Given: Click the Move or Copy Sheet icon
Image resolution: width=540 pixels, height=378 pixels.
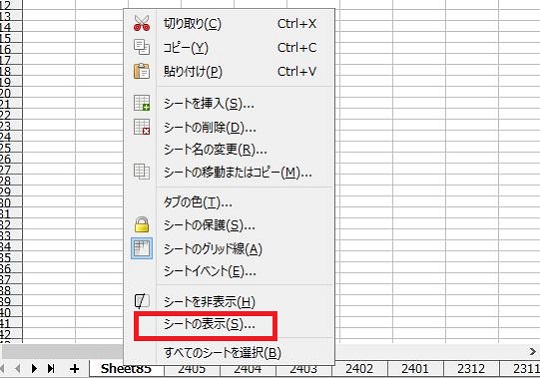Looking at the screenshot, I should tap(142, 171).
